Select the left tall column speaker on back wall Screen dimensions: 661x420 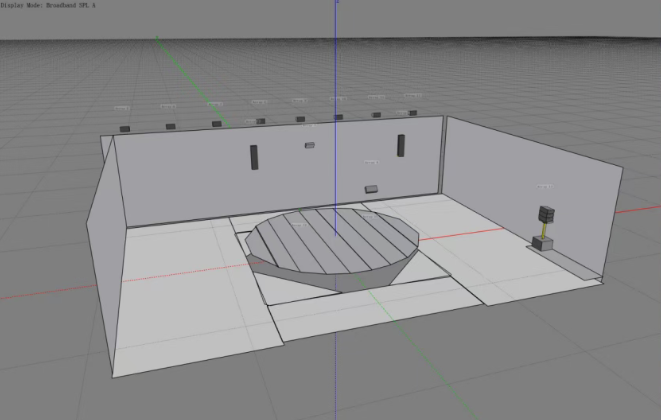point(253,156)
